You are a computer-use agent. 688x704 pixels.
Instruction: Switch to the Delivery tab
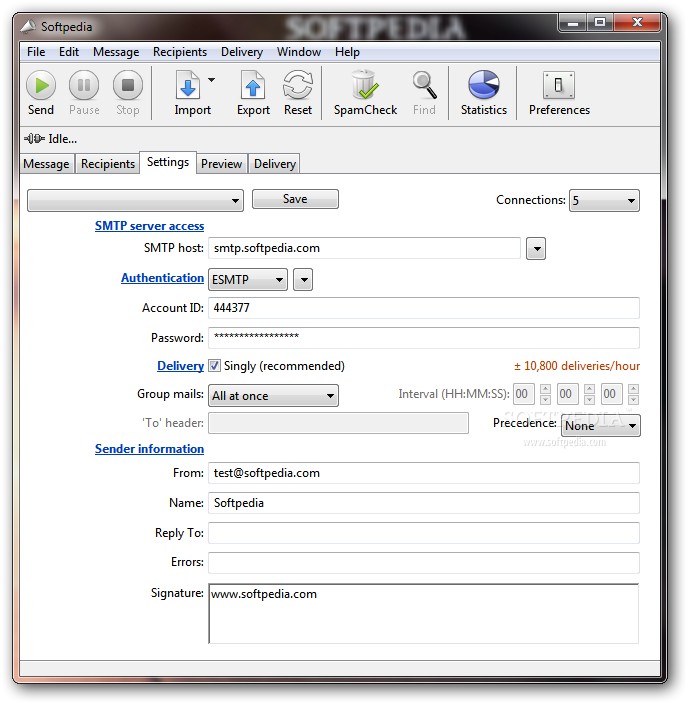point(275,164)
